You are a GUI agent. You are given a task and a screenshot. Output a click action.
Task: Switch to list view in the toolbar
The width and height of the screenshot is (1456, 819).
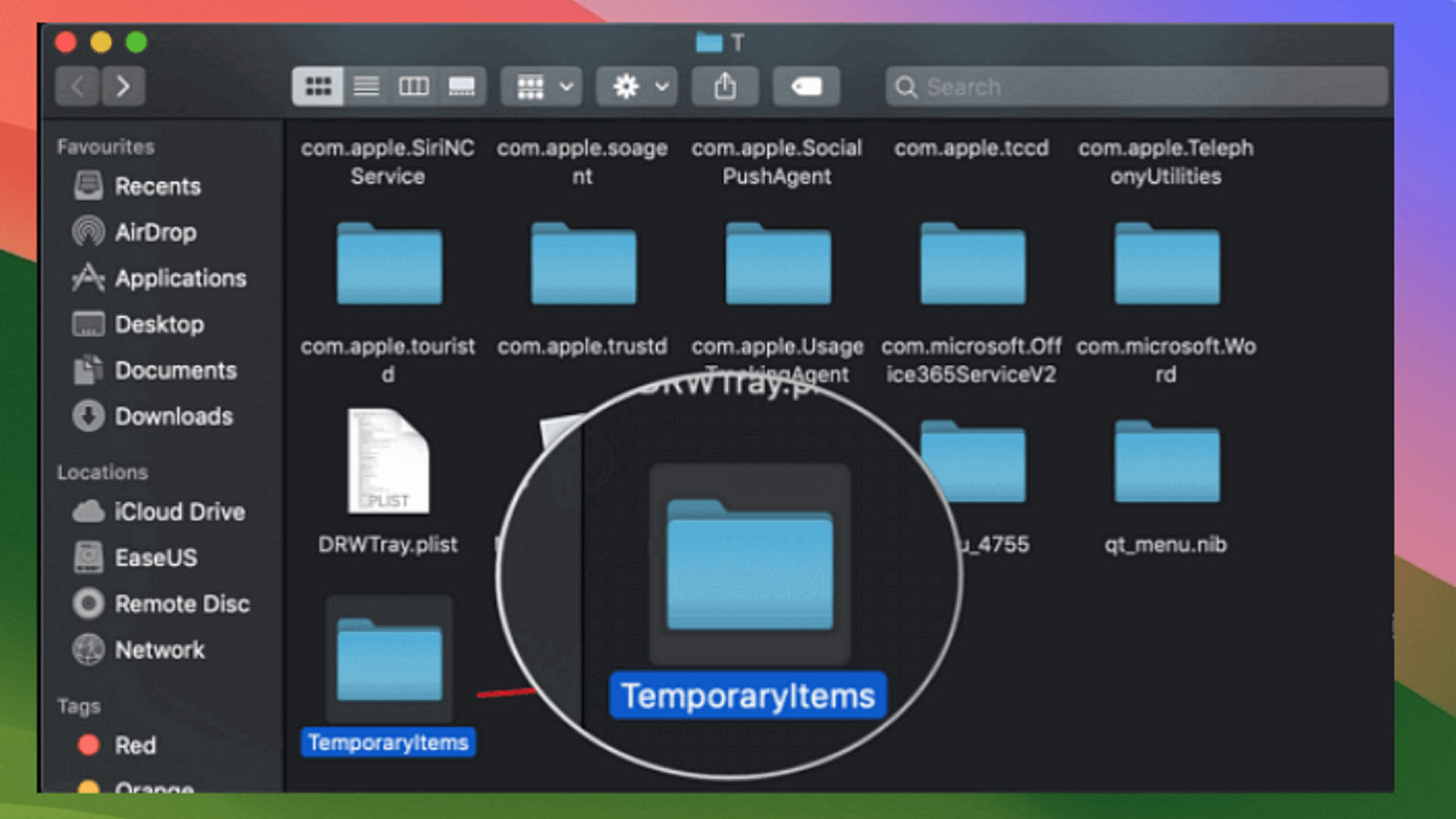(x=366, y=86)
